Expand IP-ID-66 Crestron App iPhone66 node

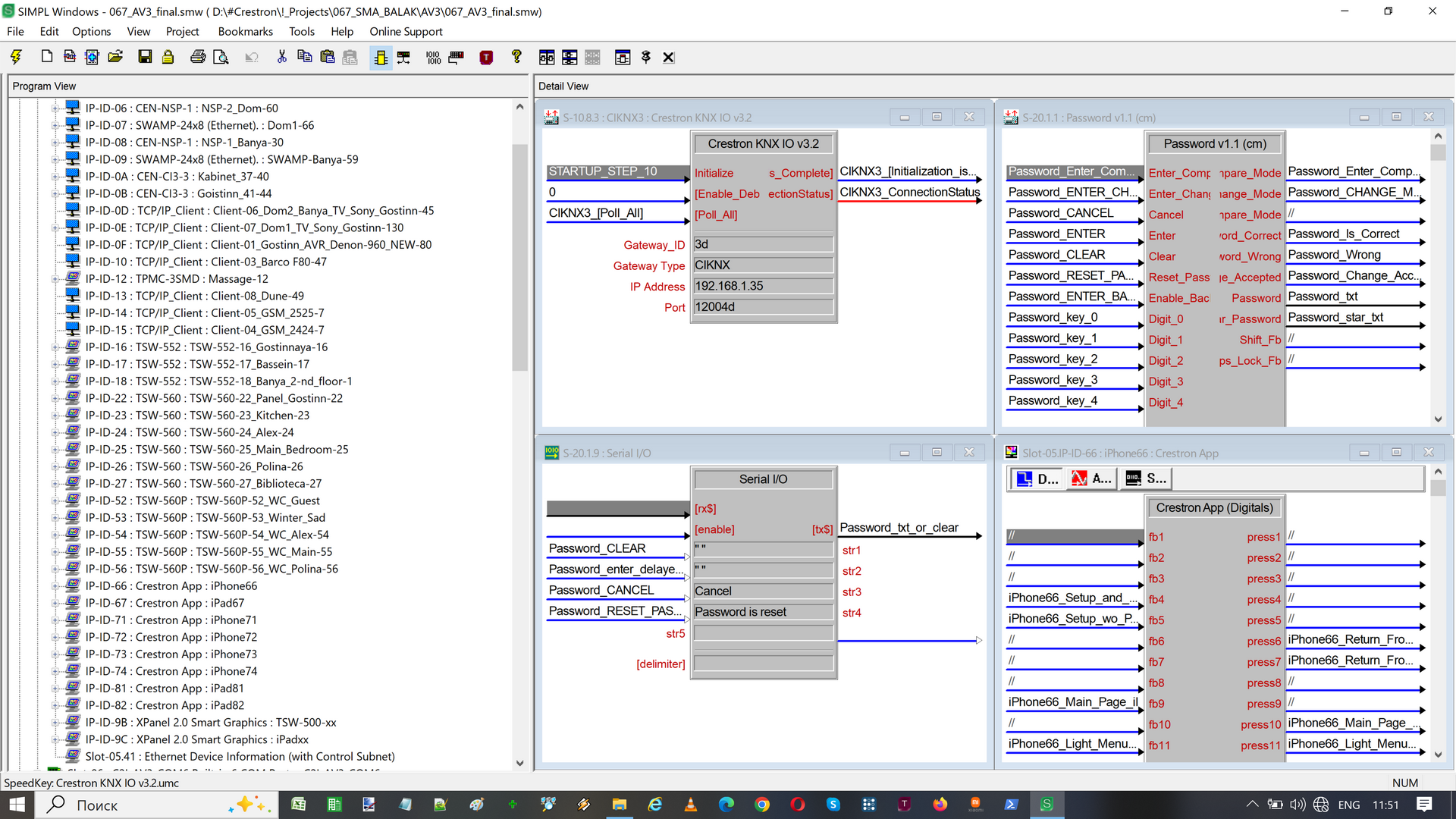point(55,586)
